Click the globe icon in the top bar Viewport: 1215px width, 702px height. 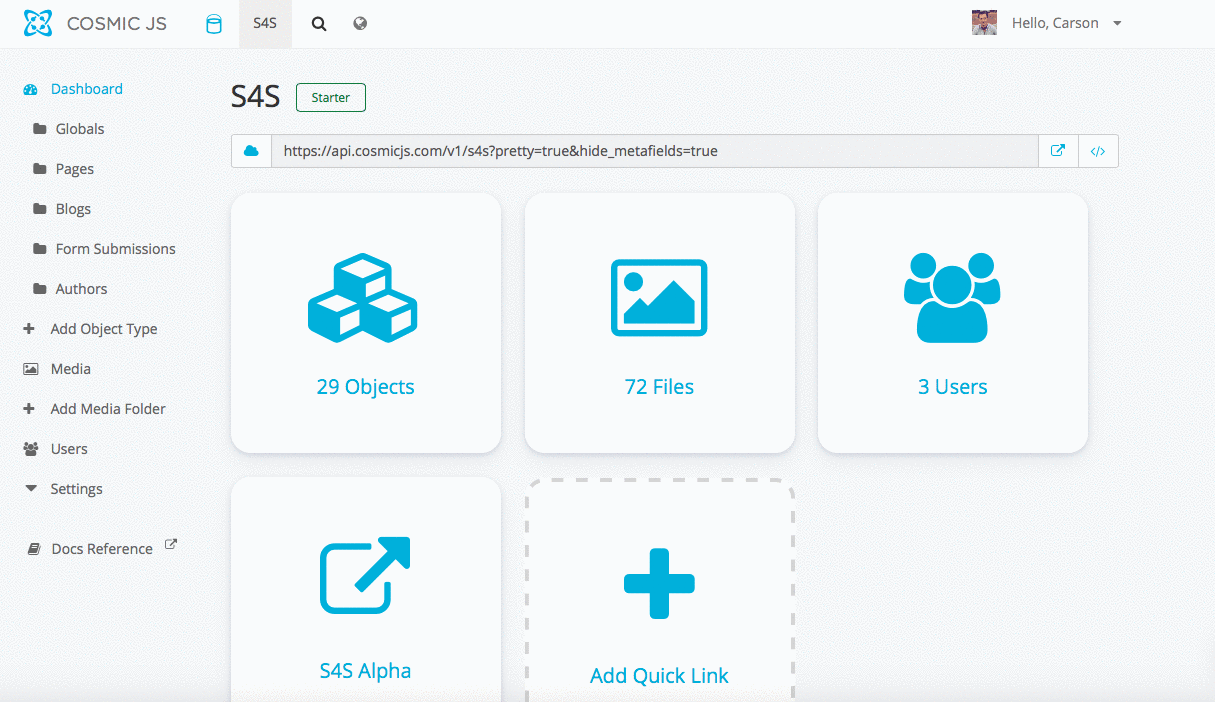[360, 23]
